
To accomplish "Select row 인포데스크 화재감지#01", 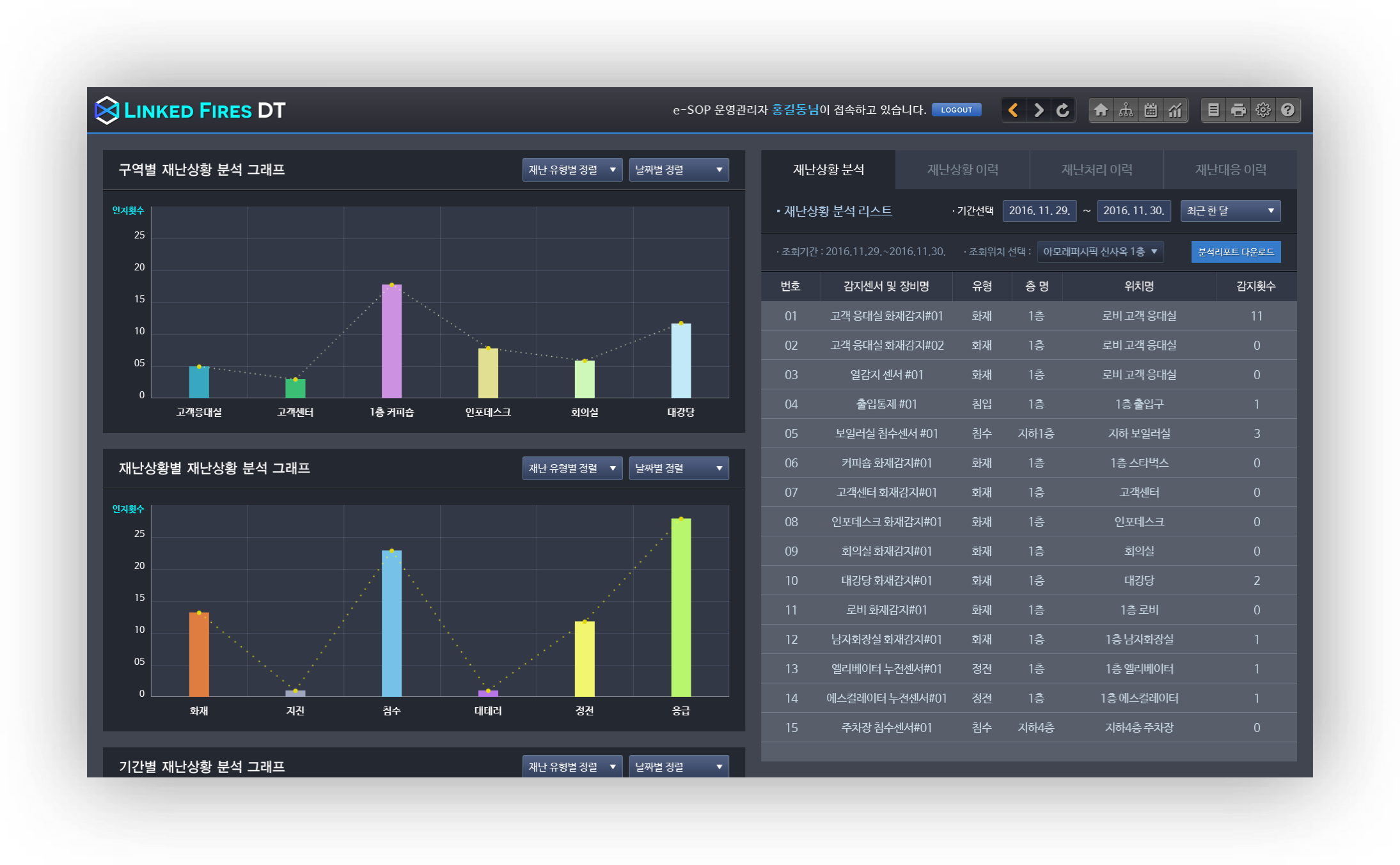I will click(1029, 522).
